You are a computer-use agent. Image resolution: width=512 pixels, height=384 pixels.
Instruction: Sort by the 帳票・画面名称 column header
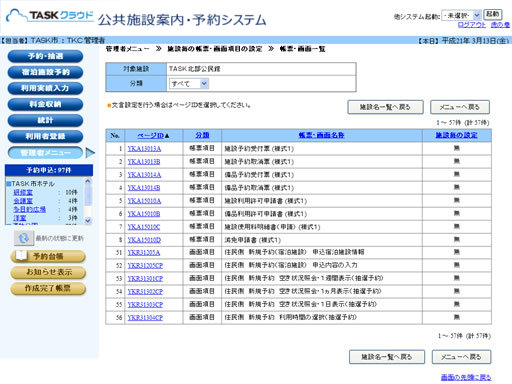point(321,135)
